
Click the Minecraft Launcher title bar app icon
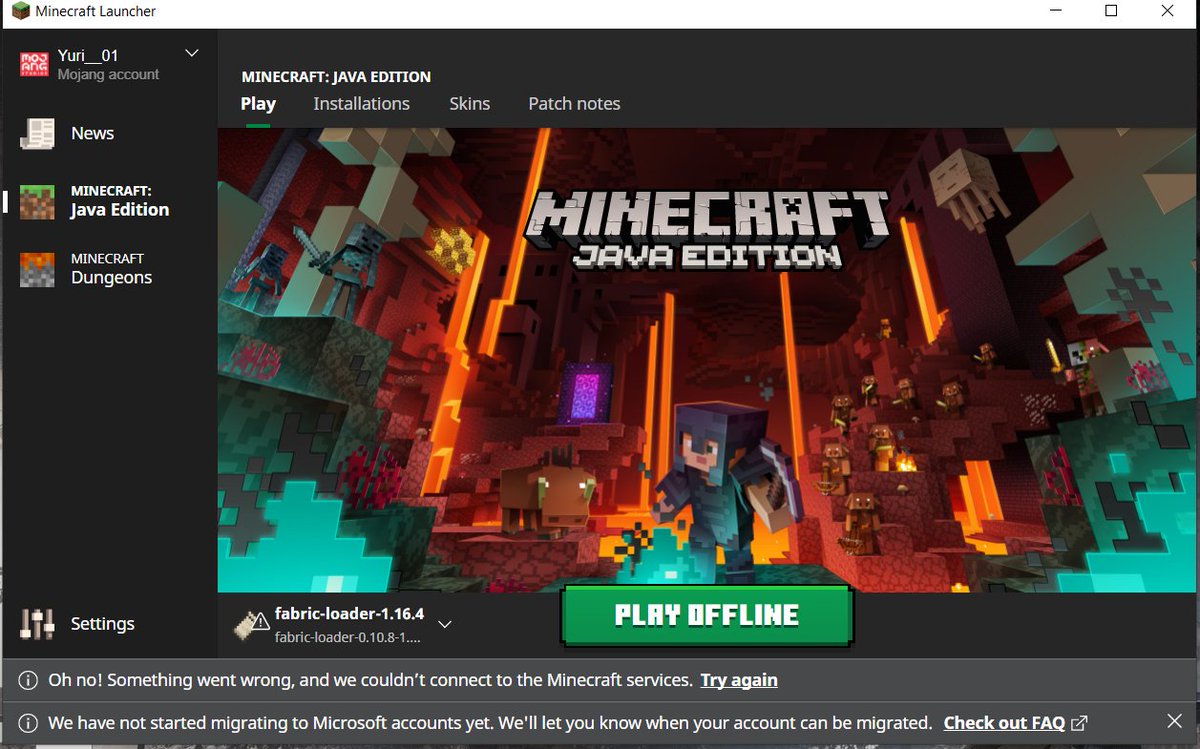point(21,12)
